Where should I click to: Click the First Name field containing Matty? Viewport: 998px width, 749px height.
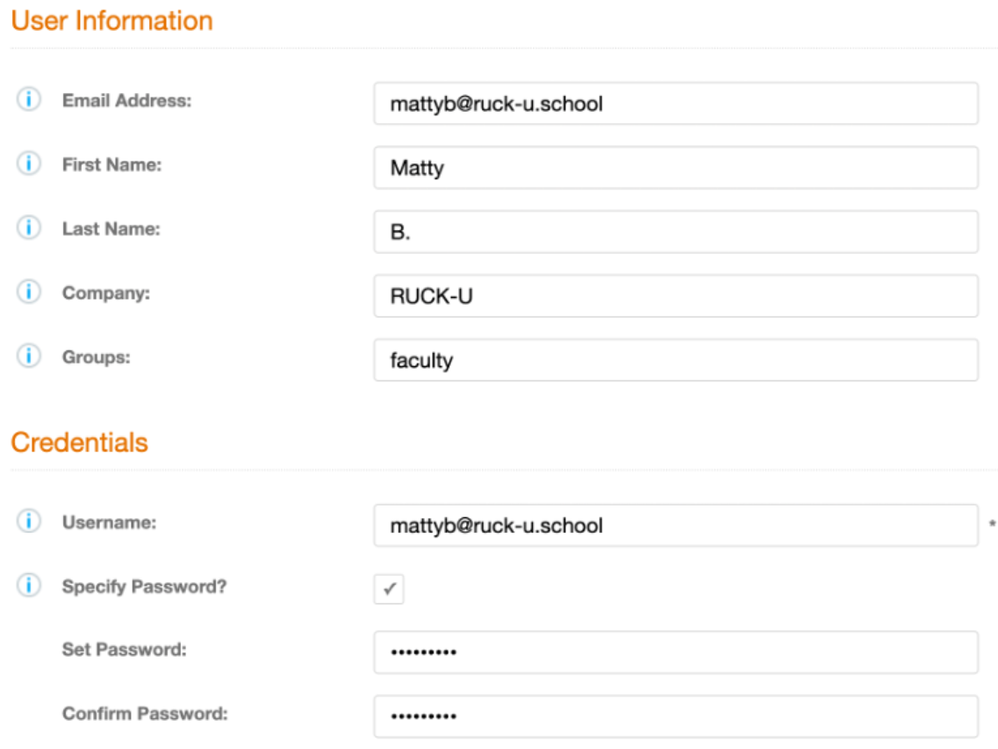coord(675,168)
